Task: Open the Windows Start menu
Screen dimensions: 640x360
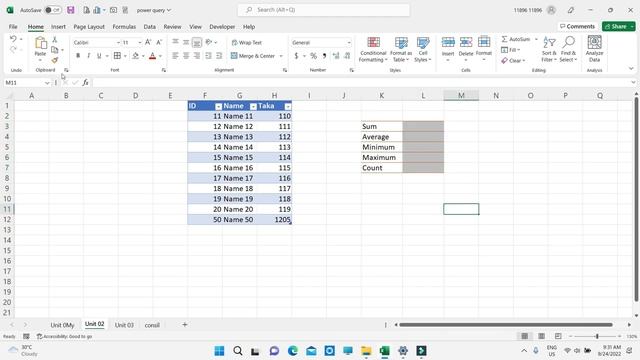Action: [219, 351]
